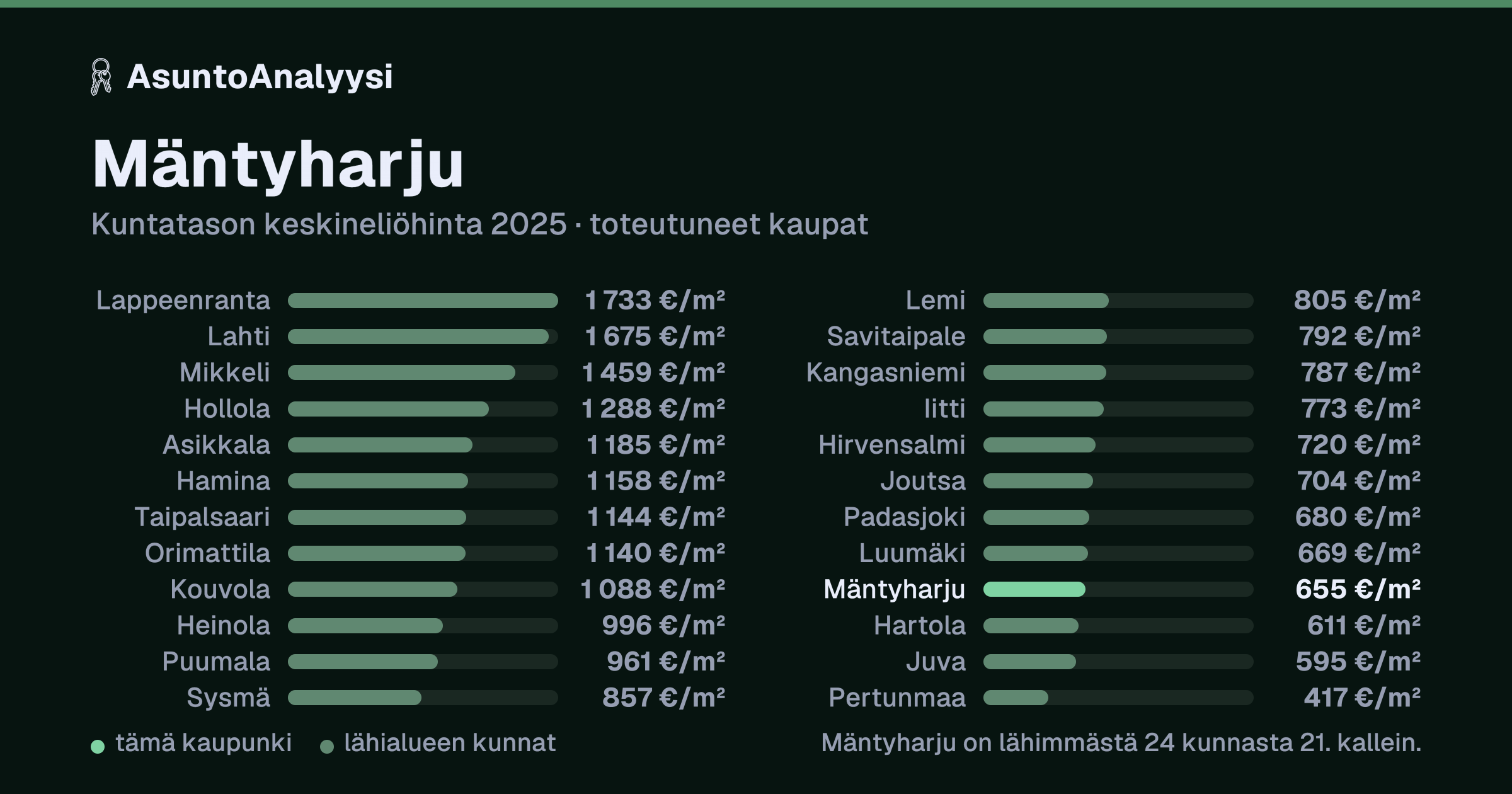The width and height of the screenshot is (1512, 794).
Task: Click the 1 459 €/m² value
Action: click(654, 372)
